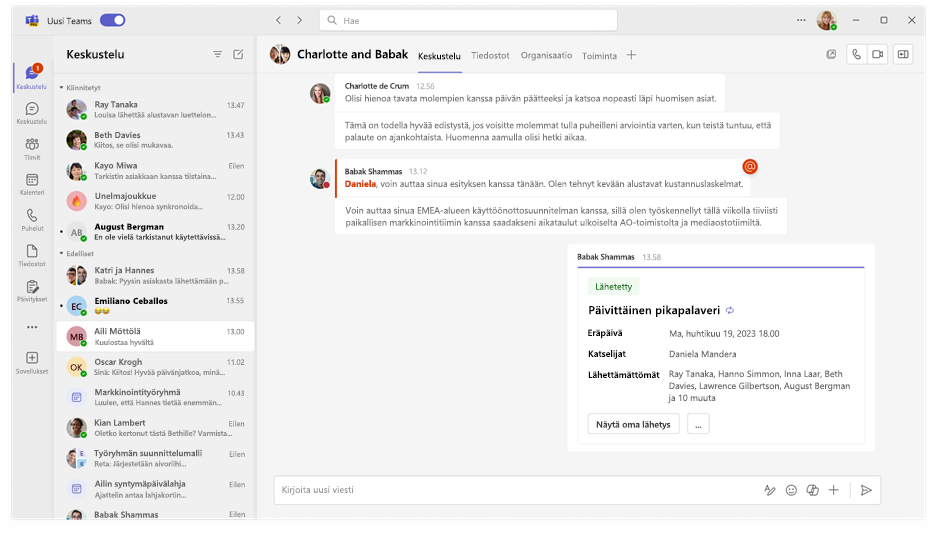Open the Loop components icon in compose box
This screenshot has width=936, height=535.
pos(812,490)
